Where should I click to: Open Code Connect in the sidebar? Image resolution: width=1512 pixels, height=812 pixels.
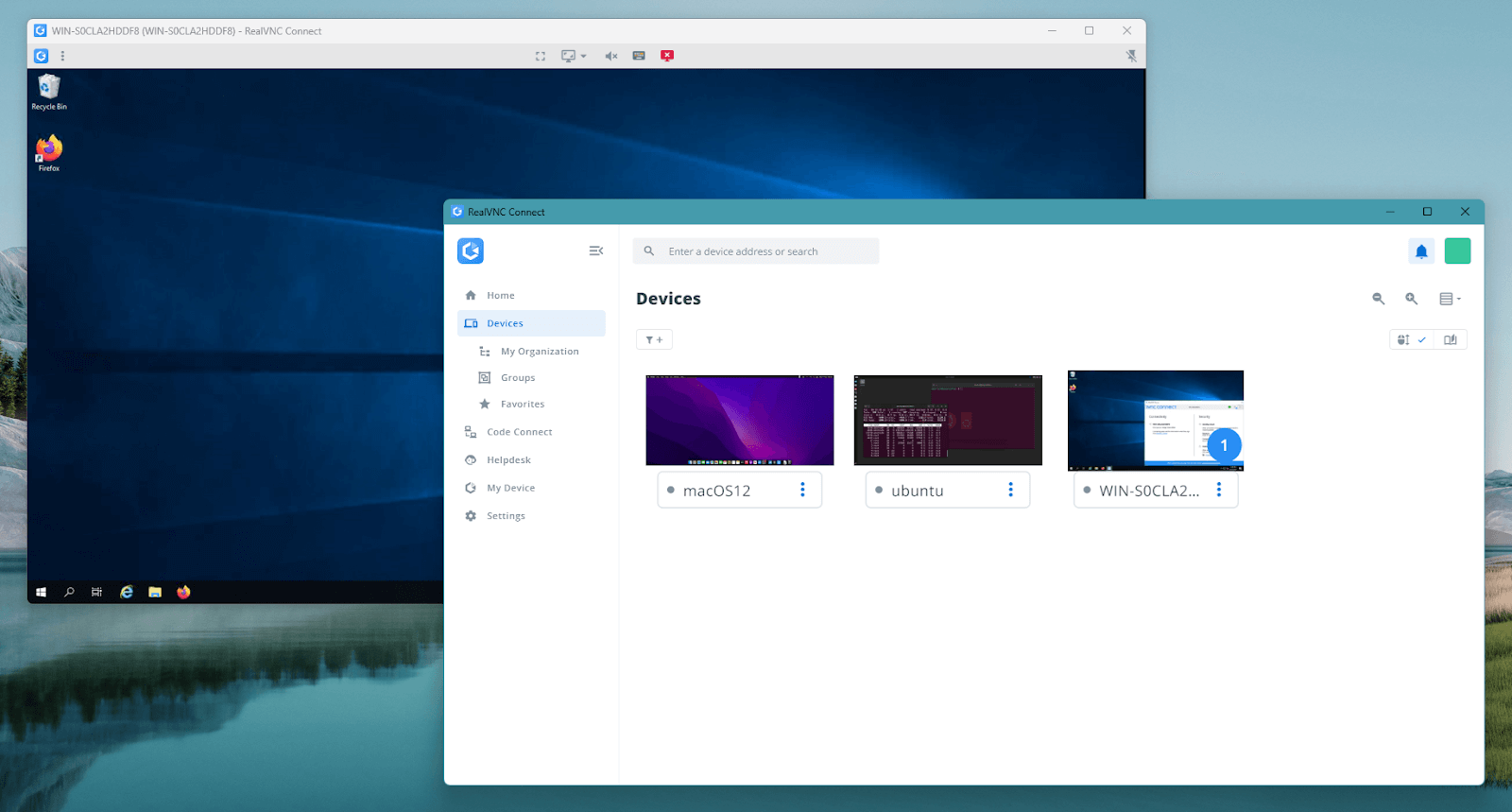(519, 432)
